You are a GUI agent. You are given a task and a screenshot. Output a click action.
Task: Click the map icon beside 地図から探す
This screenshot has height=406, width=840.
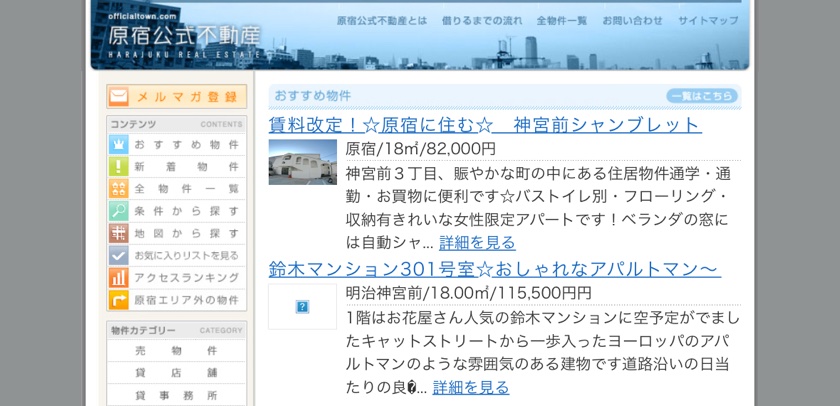click(x=119, y=233)
